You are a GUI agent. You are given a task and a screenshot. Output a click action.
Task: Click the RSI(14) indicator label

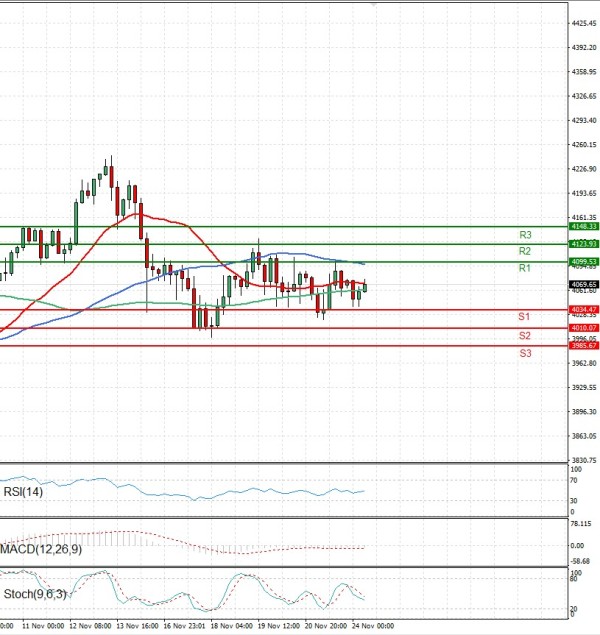click(x=20, y=490)
